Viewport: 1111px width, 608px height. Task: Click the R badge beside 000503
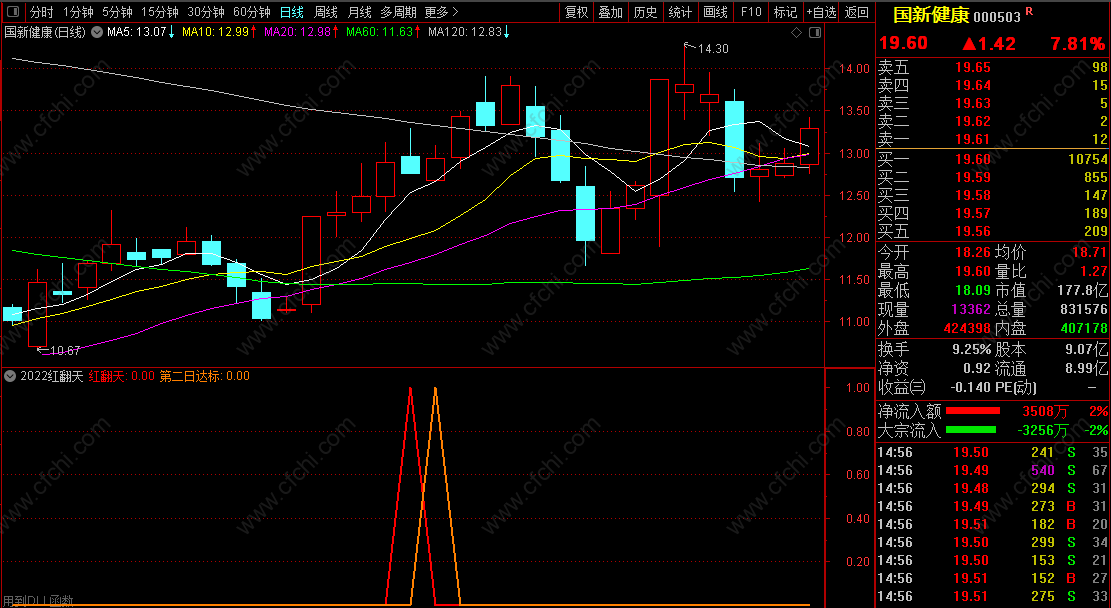click(1030, 11)
